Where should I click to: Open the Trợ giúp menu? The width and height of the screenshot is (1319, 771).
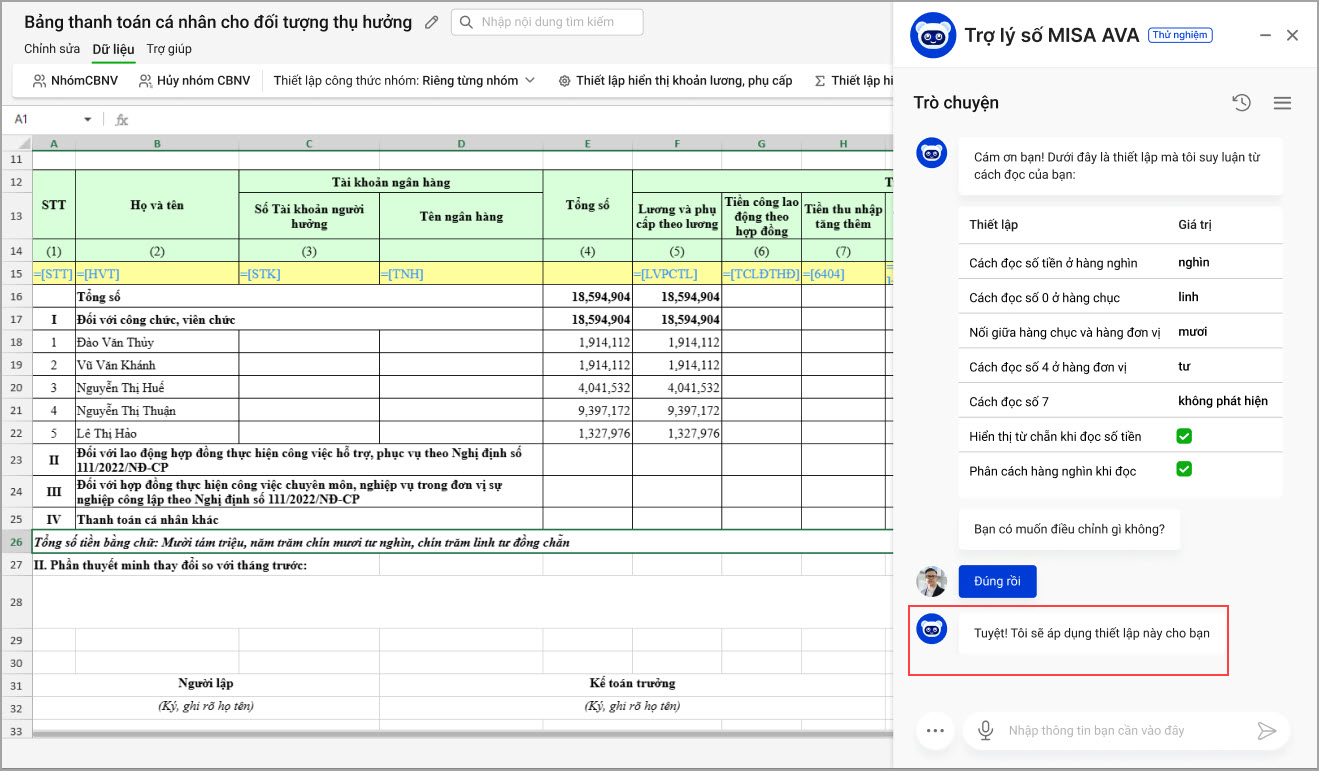point(169,49)
